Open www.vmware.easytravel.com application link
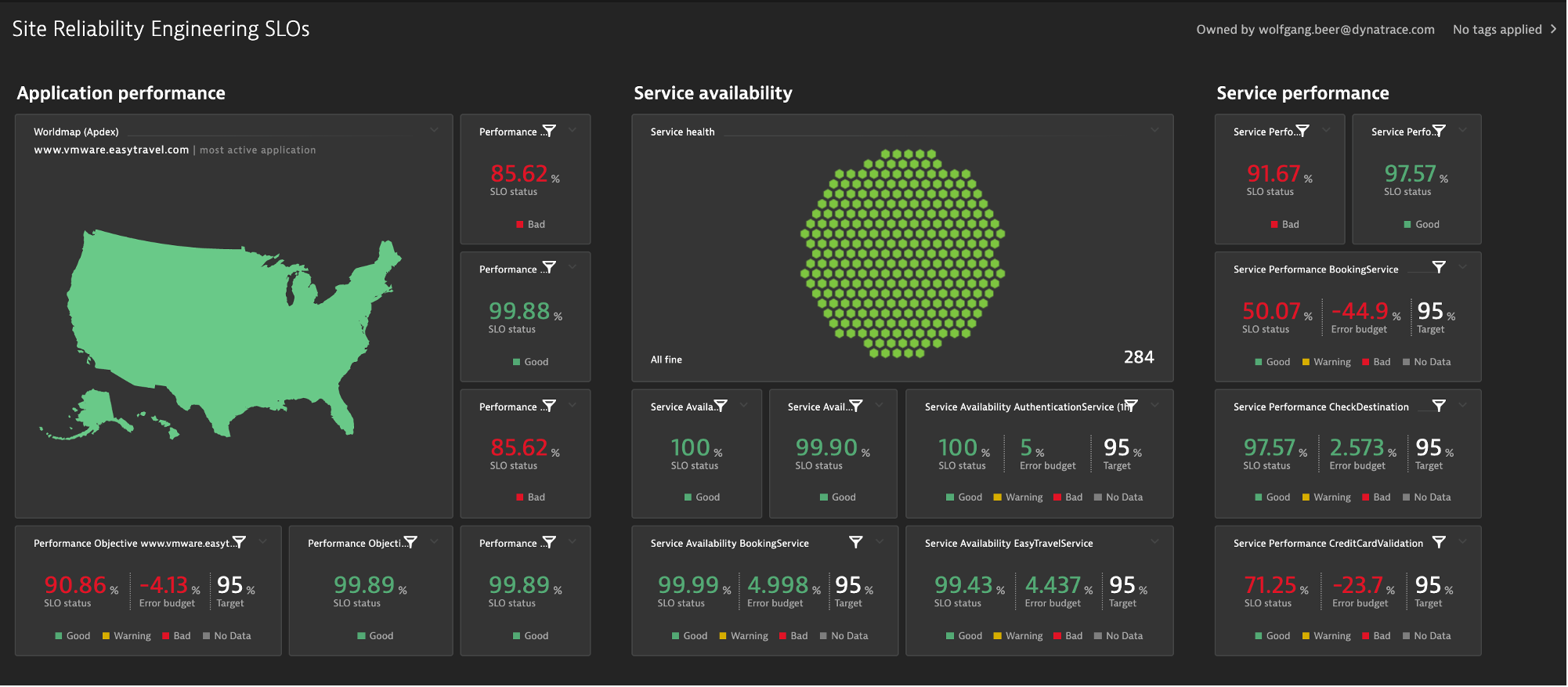This screenshot has height=687, width=1568. click(111, 150)
